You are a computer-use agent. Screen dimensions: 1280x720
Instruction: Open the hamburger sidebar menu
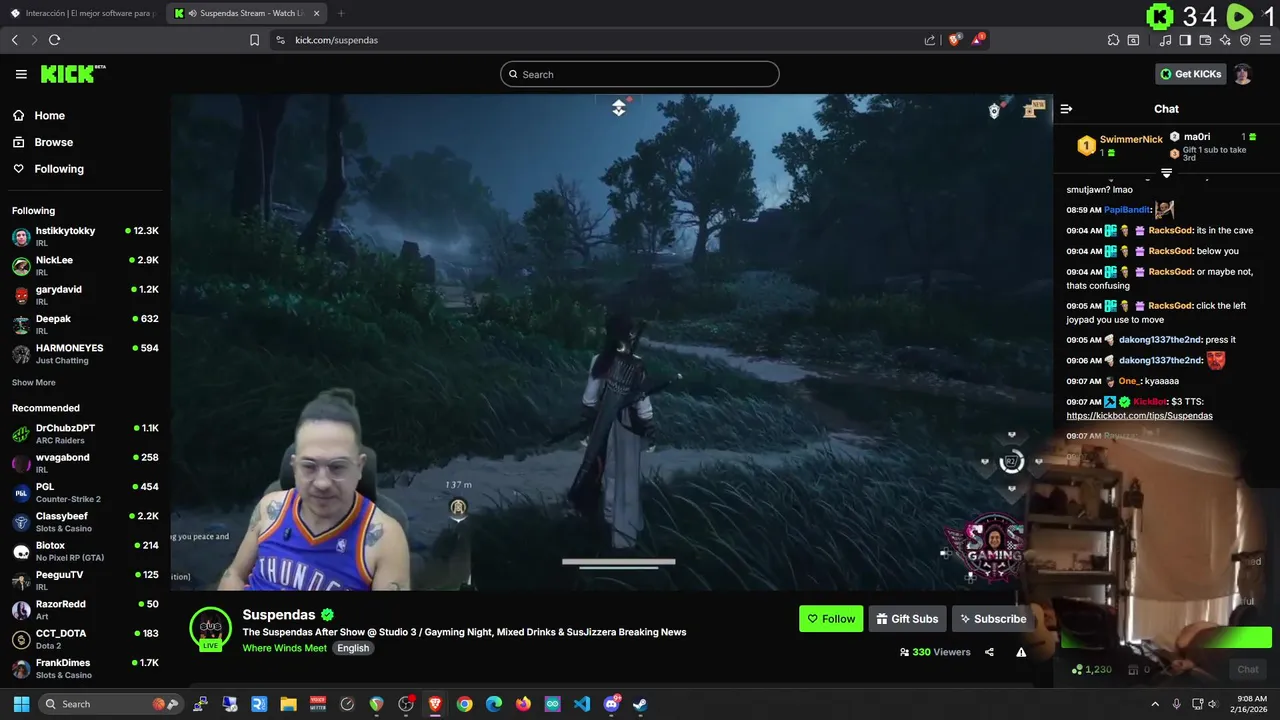(x=21, y=74)
